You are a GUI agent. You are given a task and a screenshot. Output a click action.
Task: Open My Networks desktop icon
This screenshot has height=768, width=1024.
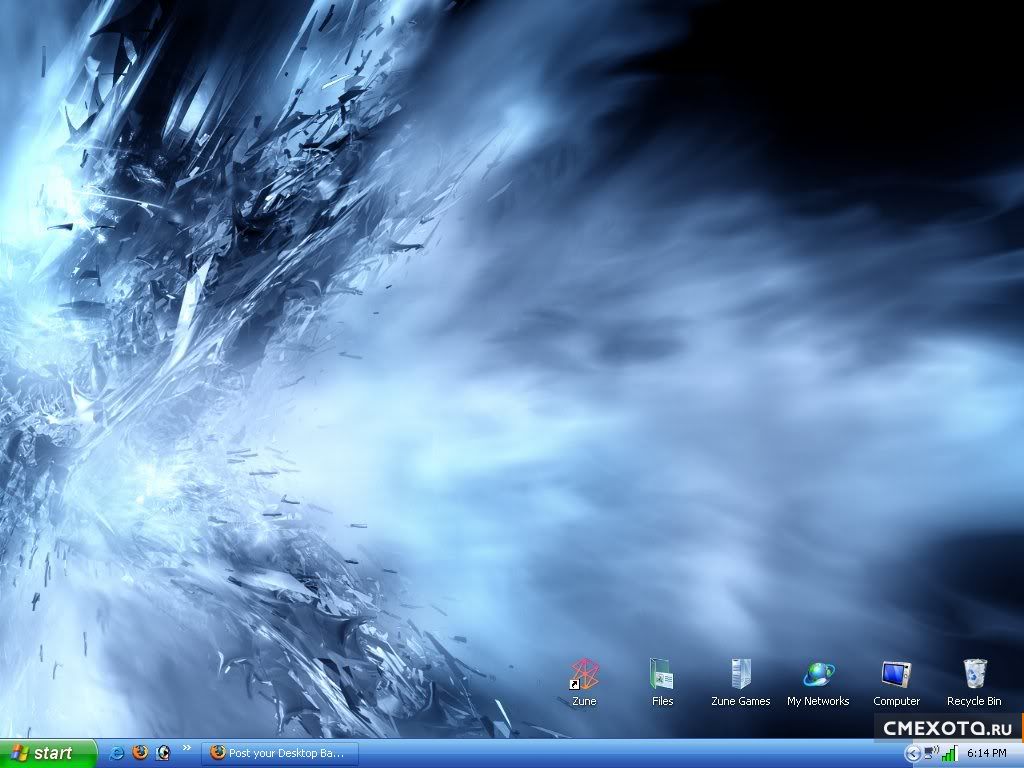pyautogui.click(x=818, y=675)
